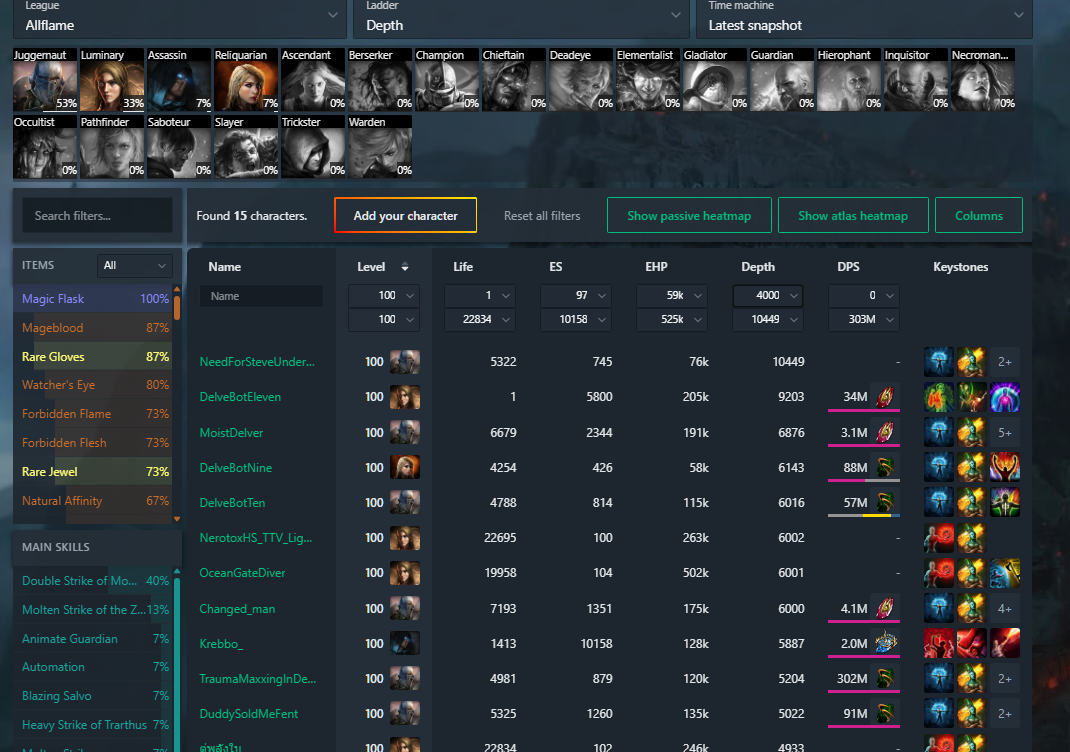This screenshot has width=1070, height=752.
Task: Choose the Warden class portrait
Action: 380,146
